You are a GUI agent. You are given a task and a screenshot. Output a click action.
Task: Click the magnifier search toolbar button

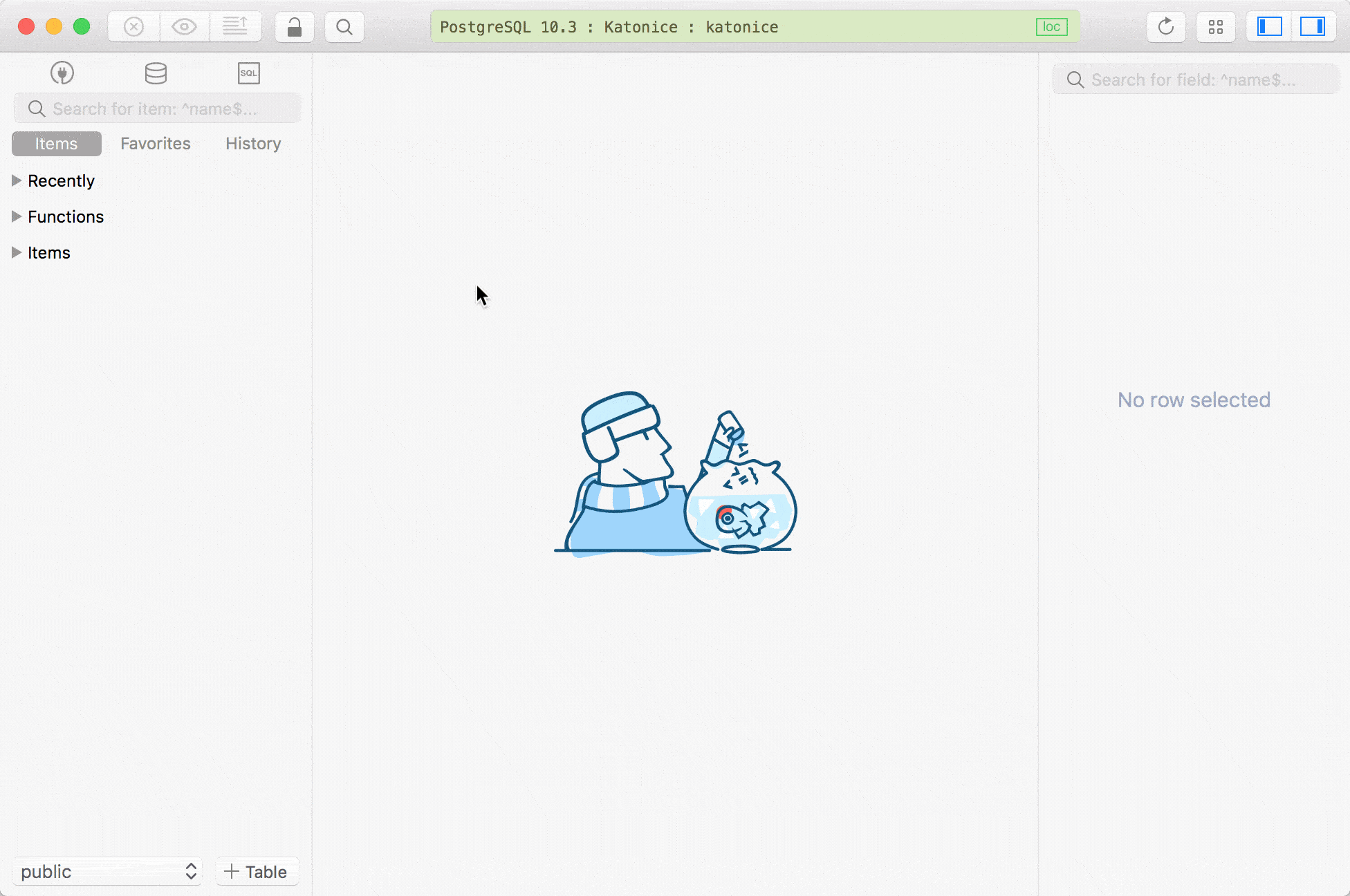coord(344,27)
